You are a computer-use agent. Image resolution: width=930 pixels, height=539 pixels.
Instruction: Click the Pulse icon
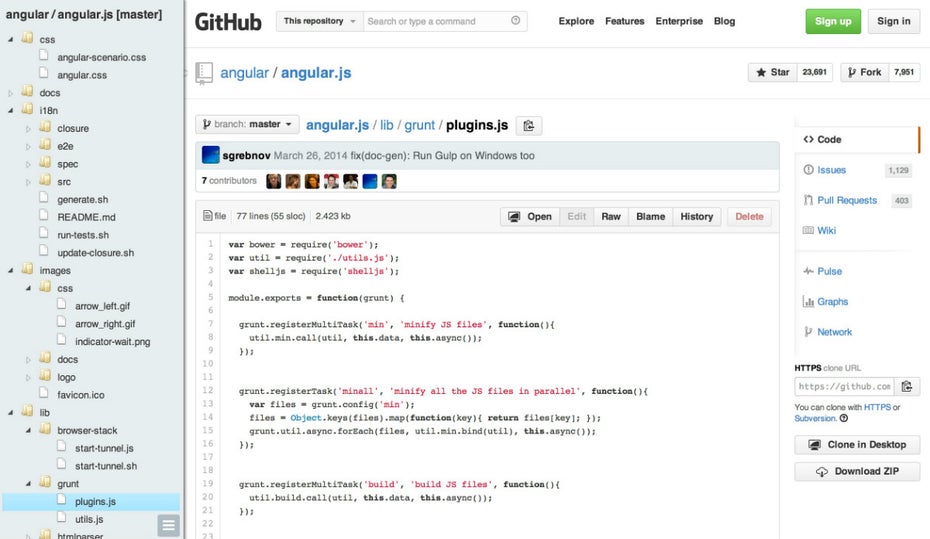coord(808,271)
